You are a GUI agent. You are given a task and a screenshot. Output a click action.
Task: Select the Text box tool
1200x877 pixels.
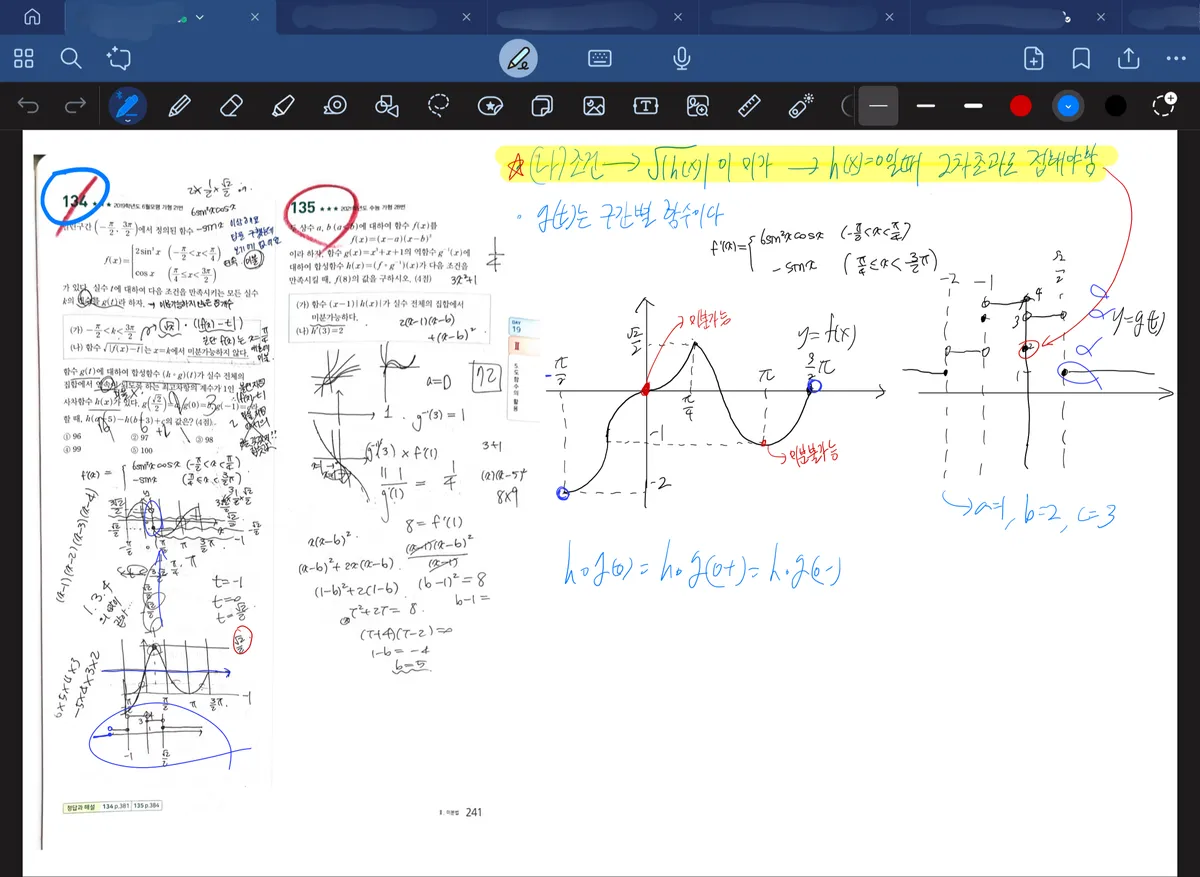pyautogui.click(x=646, y=105)
